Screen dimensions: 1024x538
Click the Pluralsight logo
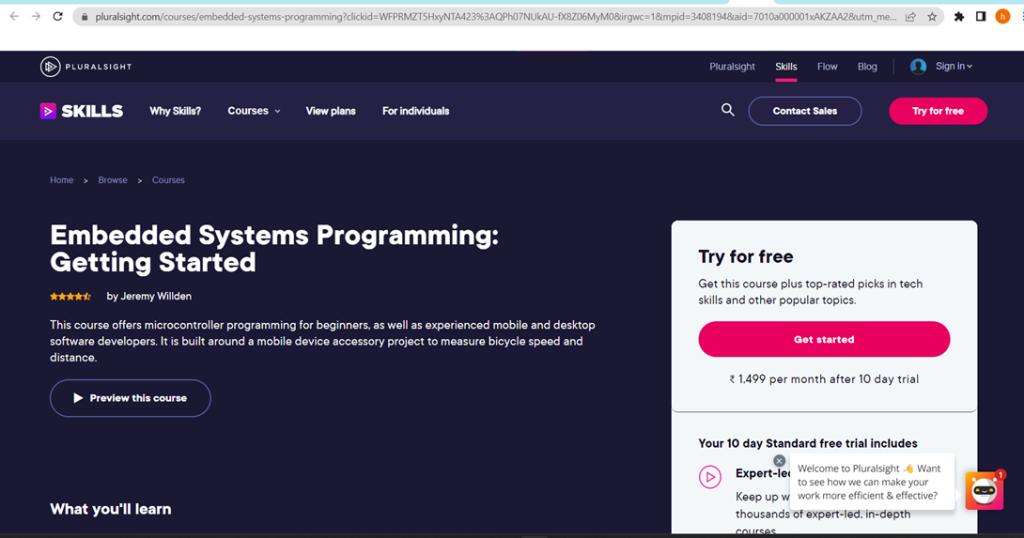tap(86, 67)
